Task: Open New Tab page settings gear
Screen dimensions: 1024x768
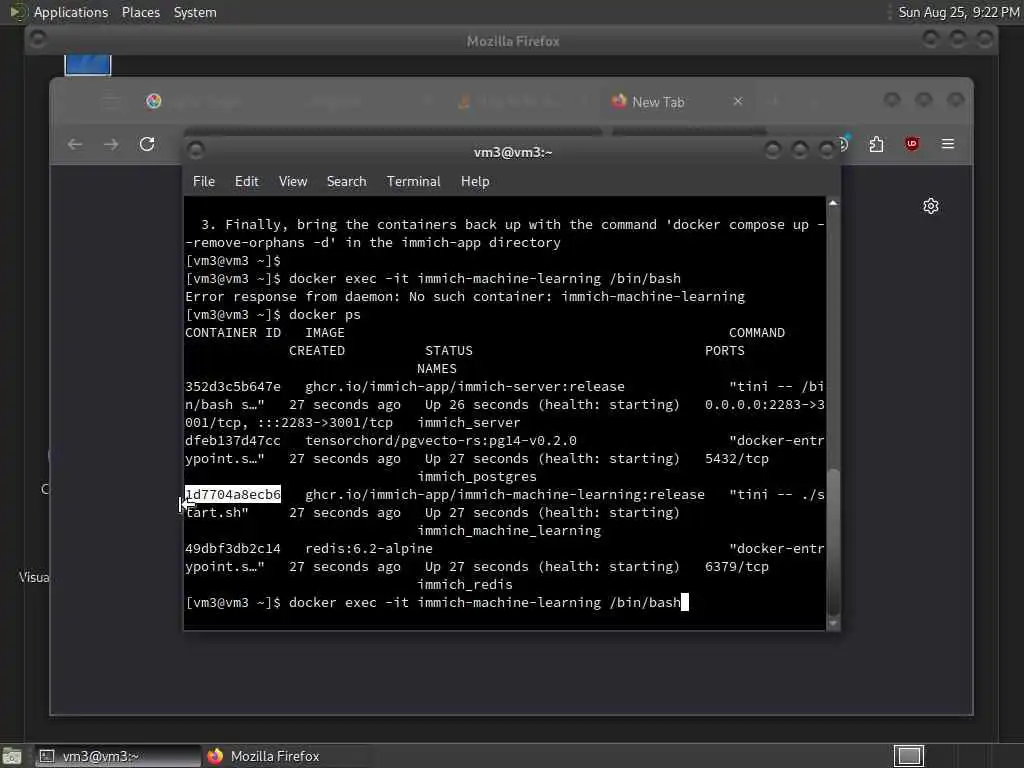Action: click(x=931, y=206)
